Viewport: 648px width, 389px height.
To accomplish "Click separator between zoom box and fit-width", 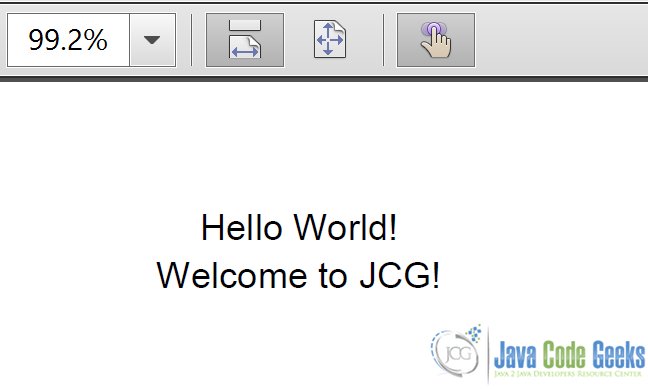I will click(191, 40).
